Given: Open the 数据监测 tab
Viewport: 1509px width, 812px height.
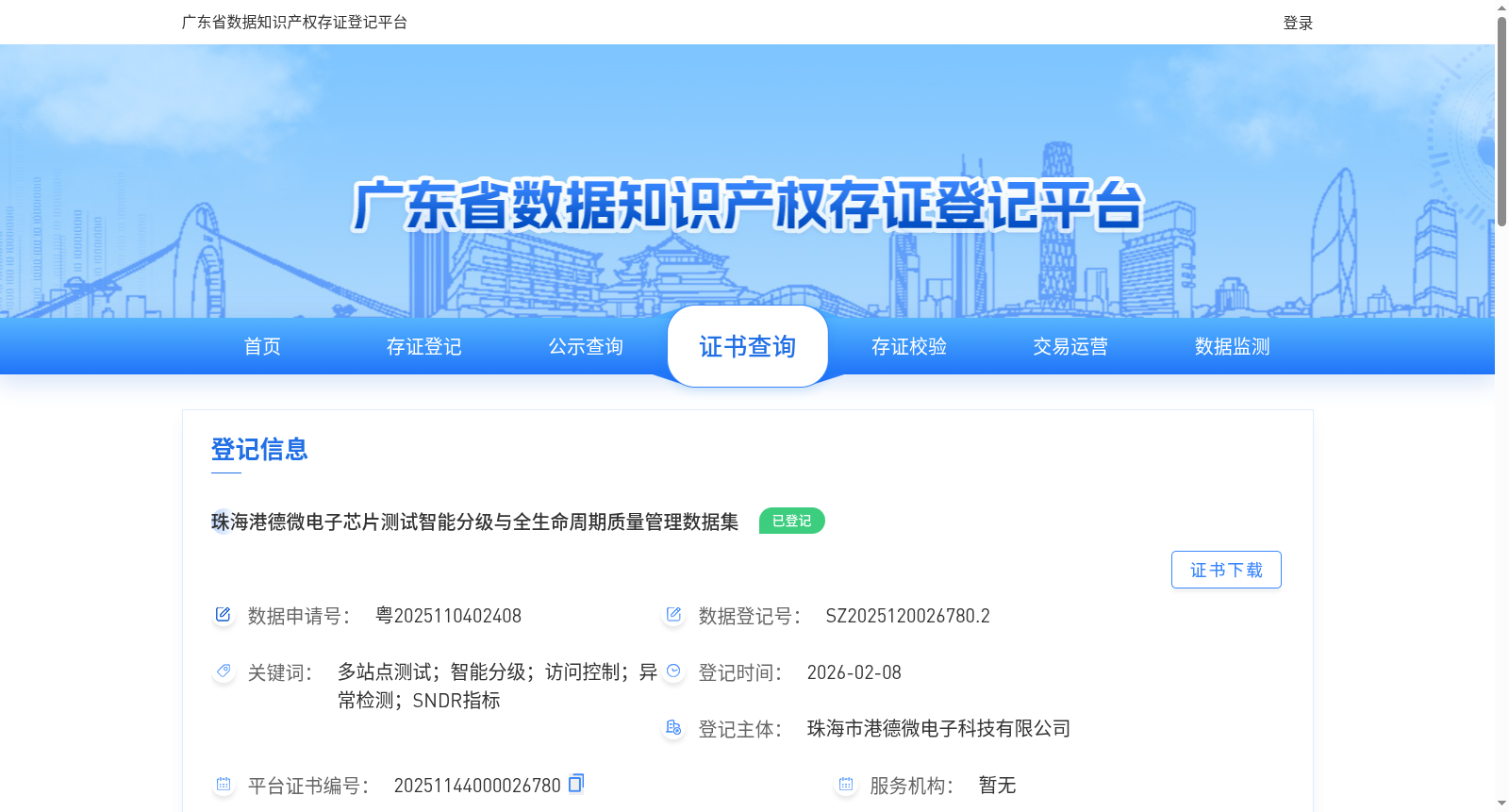Looking at the screenshot, I should click(x=1233, y=346).
